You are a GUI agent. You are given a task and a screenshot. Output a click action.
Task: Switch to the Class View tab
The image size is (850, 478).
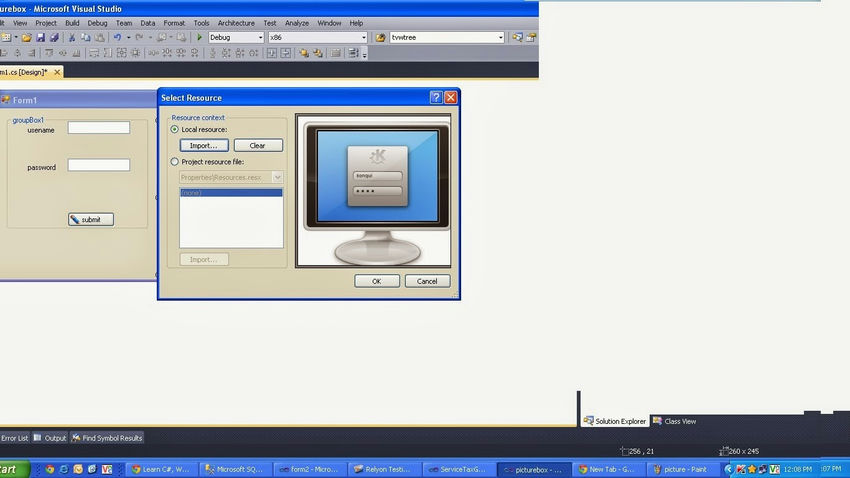[x=675, y=421]
